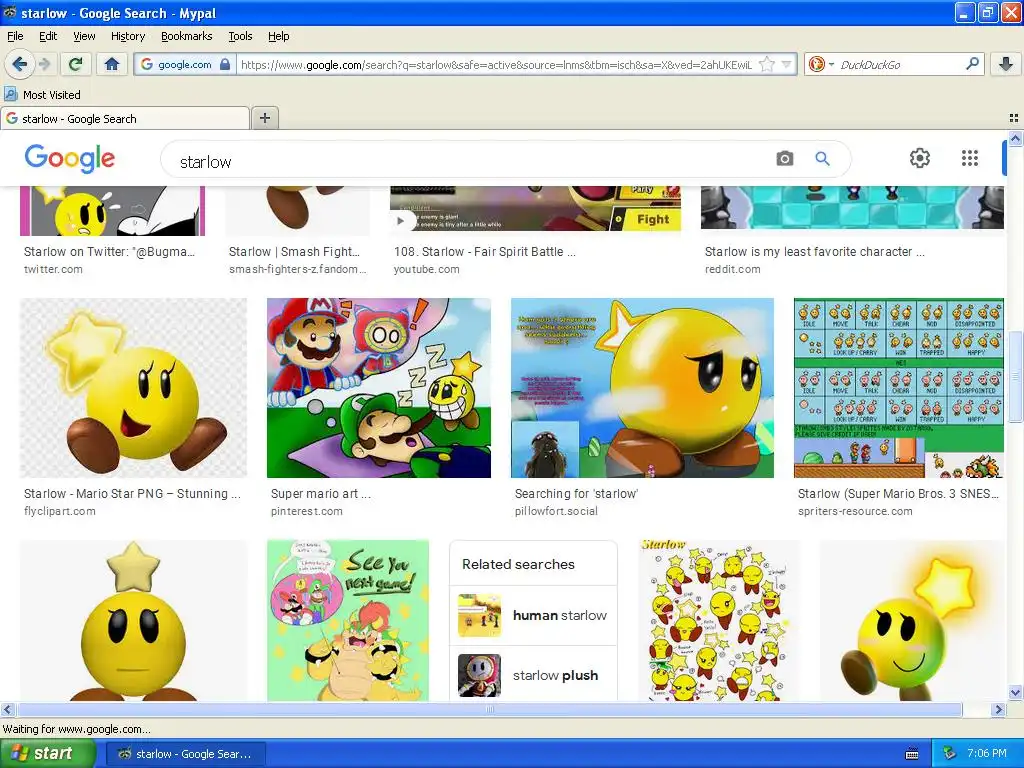
Task: Open the Starlow on Twitter image
Action: (112, 210)
